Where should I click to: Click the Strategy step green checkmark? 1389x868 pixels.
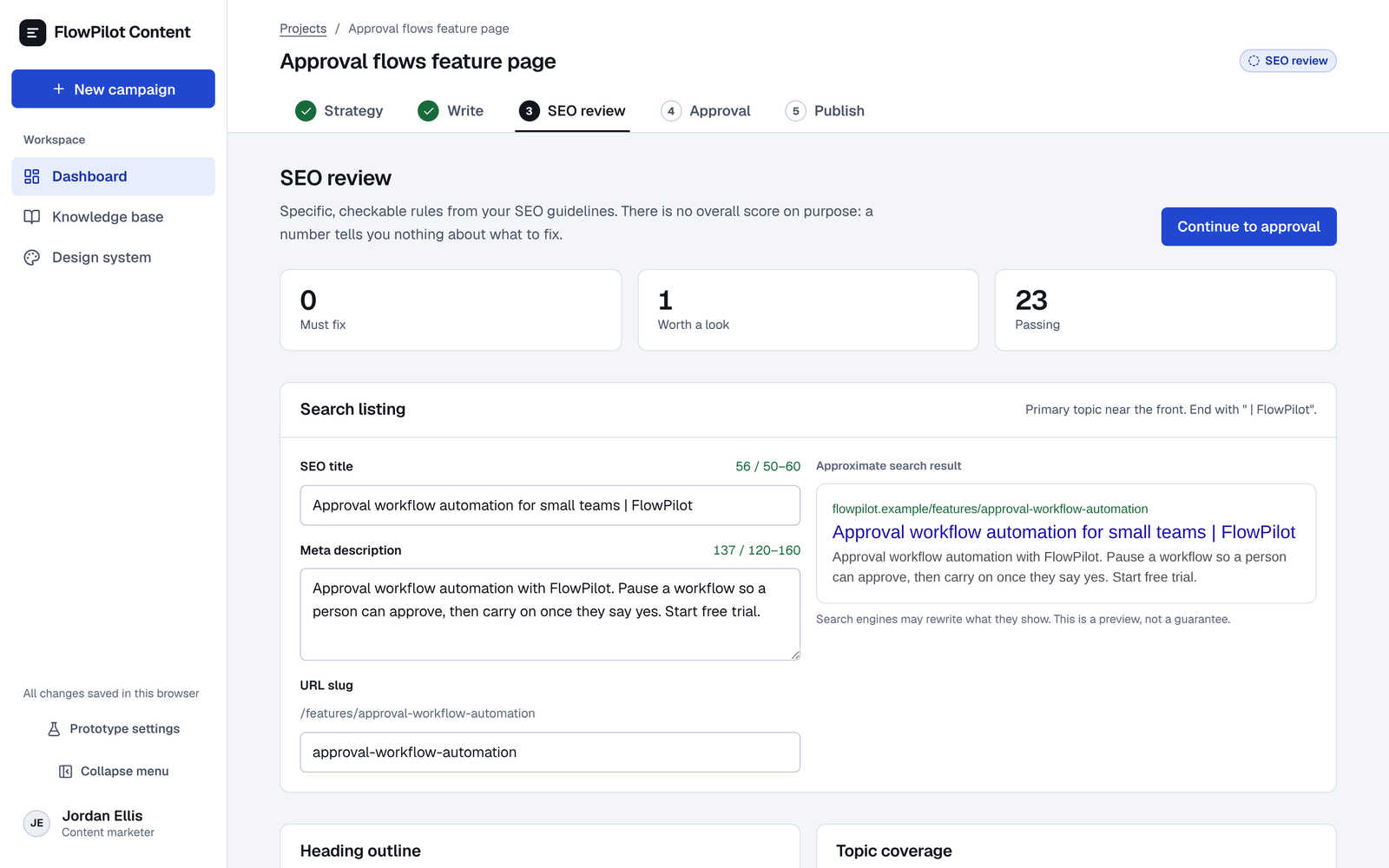click(x=306, y=111)
